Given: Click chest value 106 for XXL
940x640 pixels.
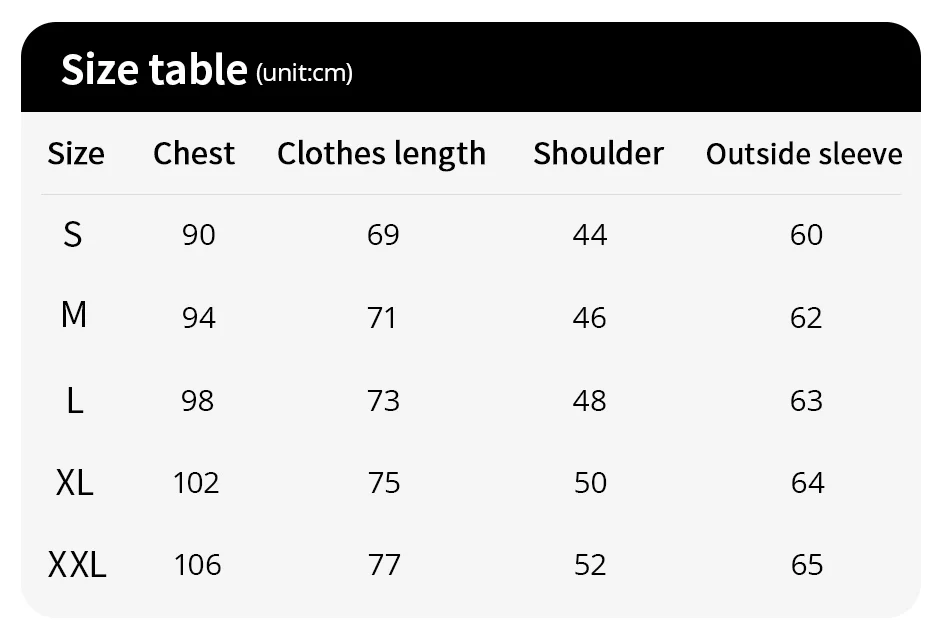Looking at the screenshot, I should [197, 564].
